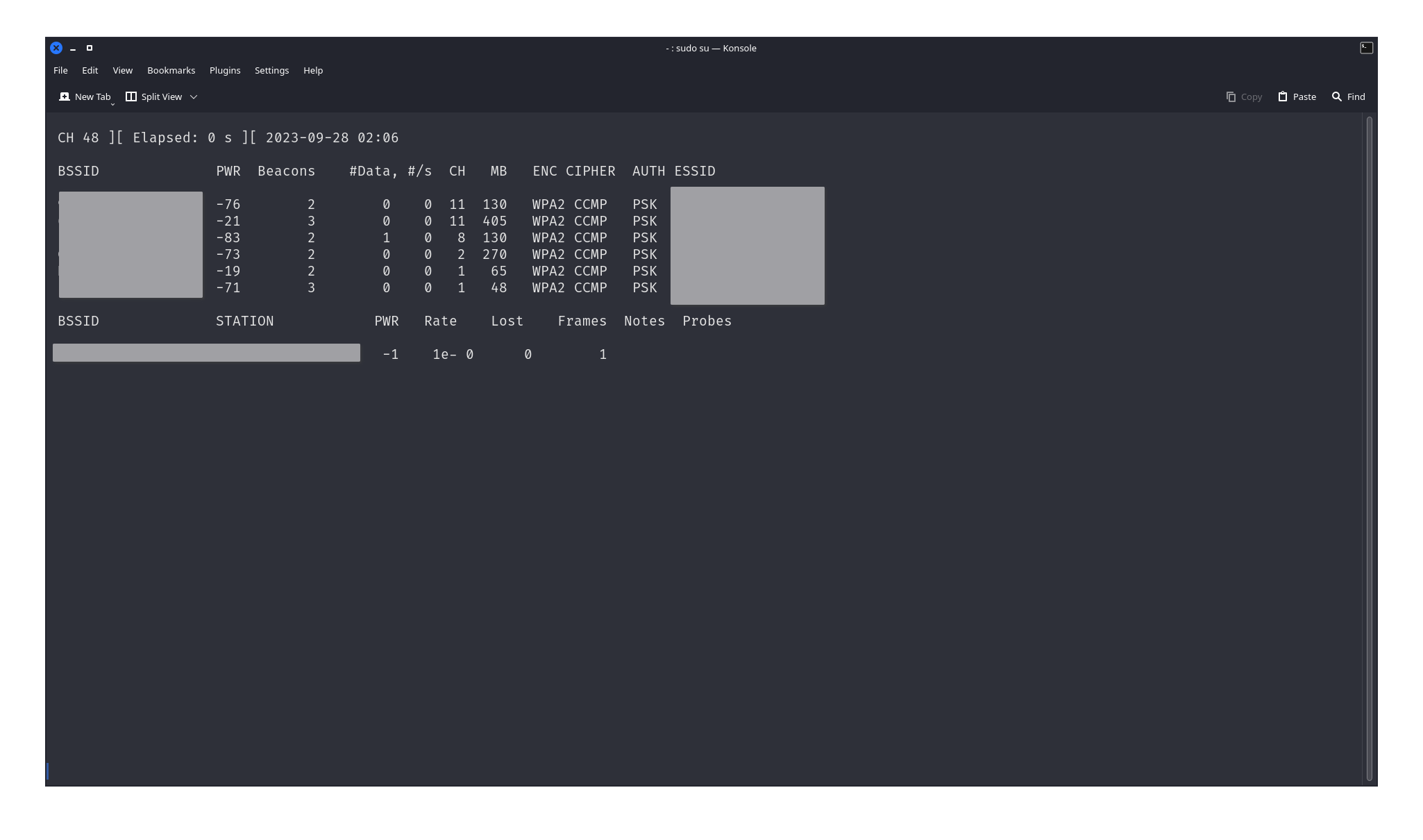Click the AUTH column header

pos(649,171)
